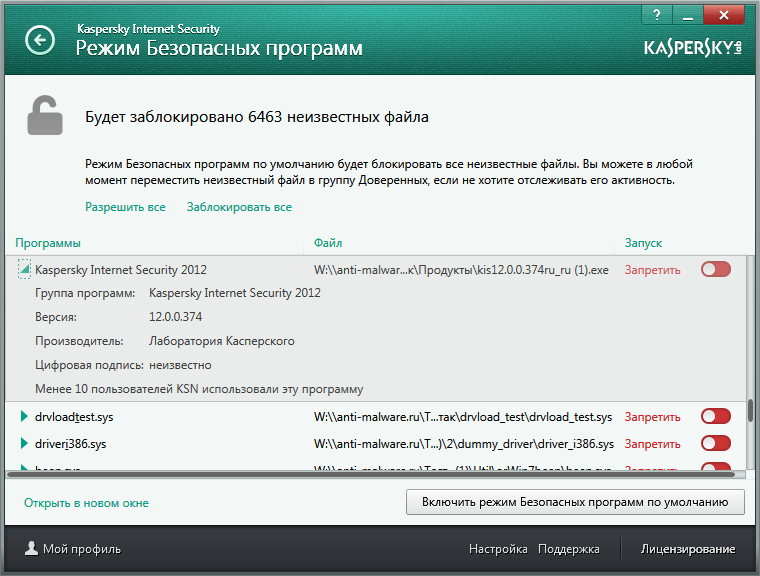Collapse the Kaspersky Internet Security 2012 row
This screenshot has width=760, height=576.
[24, 269]
